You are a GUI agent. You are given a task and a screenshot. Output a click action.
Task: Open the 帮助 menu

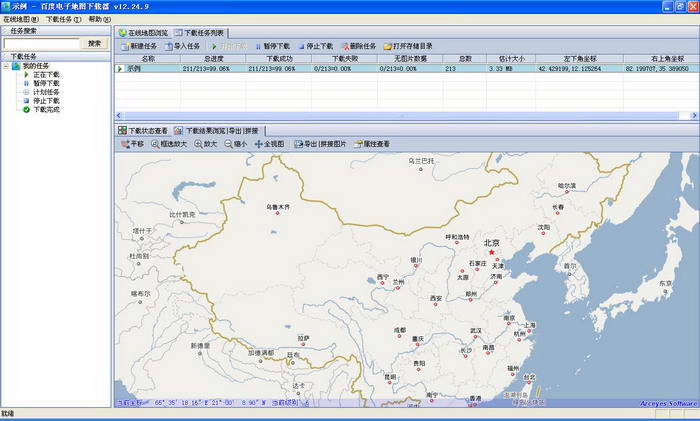point(100,19)
